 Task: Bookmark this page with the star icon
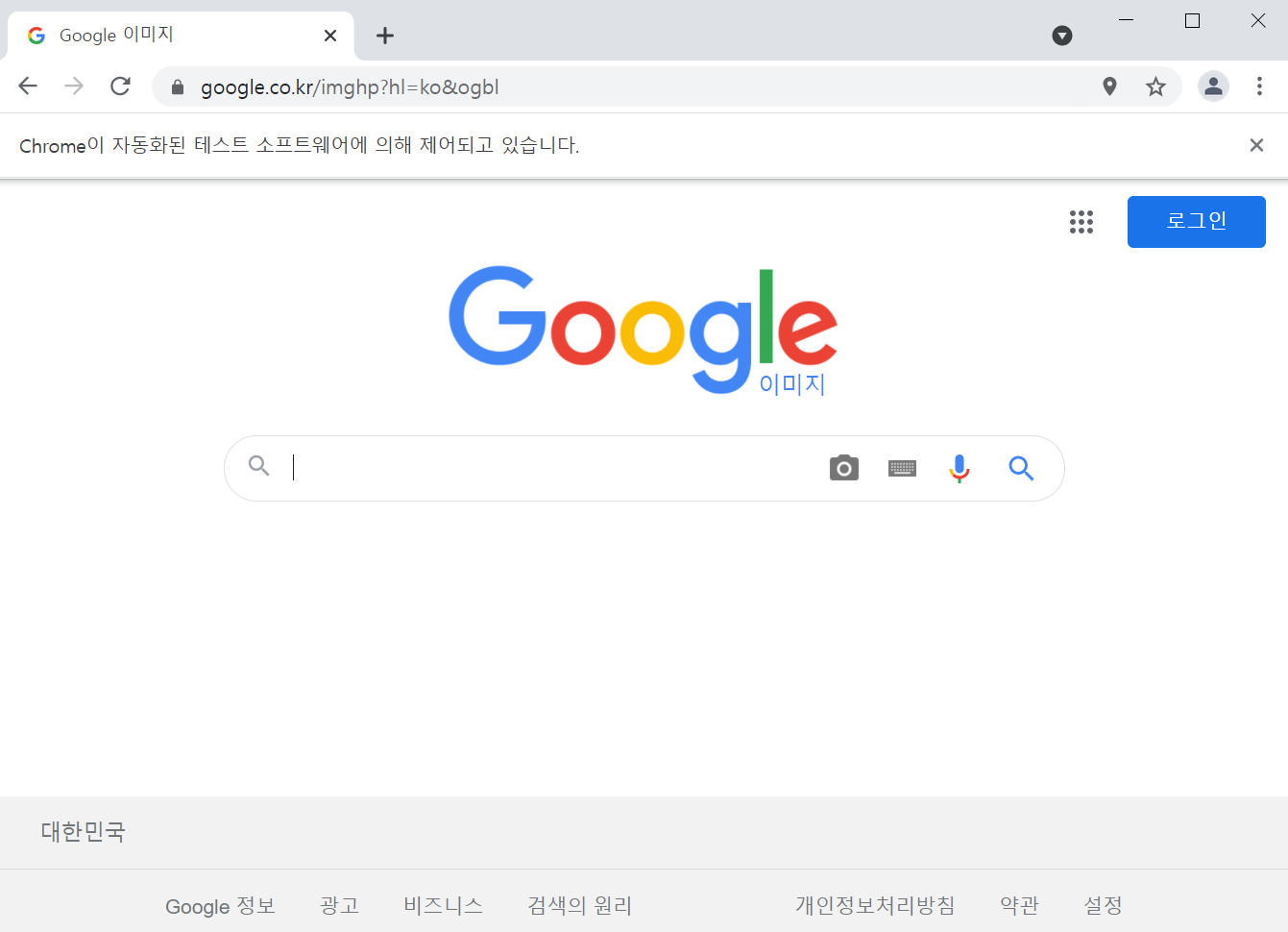(x=1155, y=86)
